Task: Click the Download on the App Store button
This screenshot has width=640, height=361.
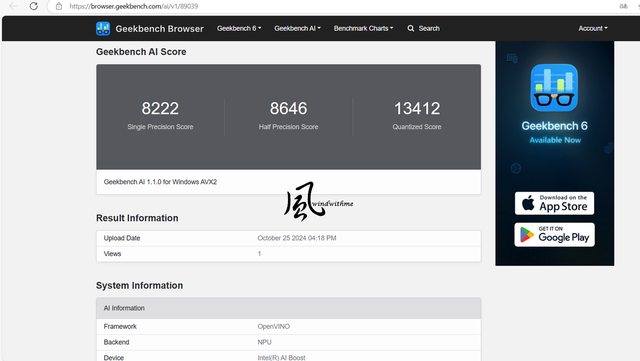Action: click(x=554, y=203)
